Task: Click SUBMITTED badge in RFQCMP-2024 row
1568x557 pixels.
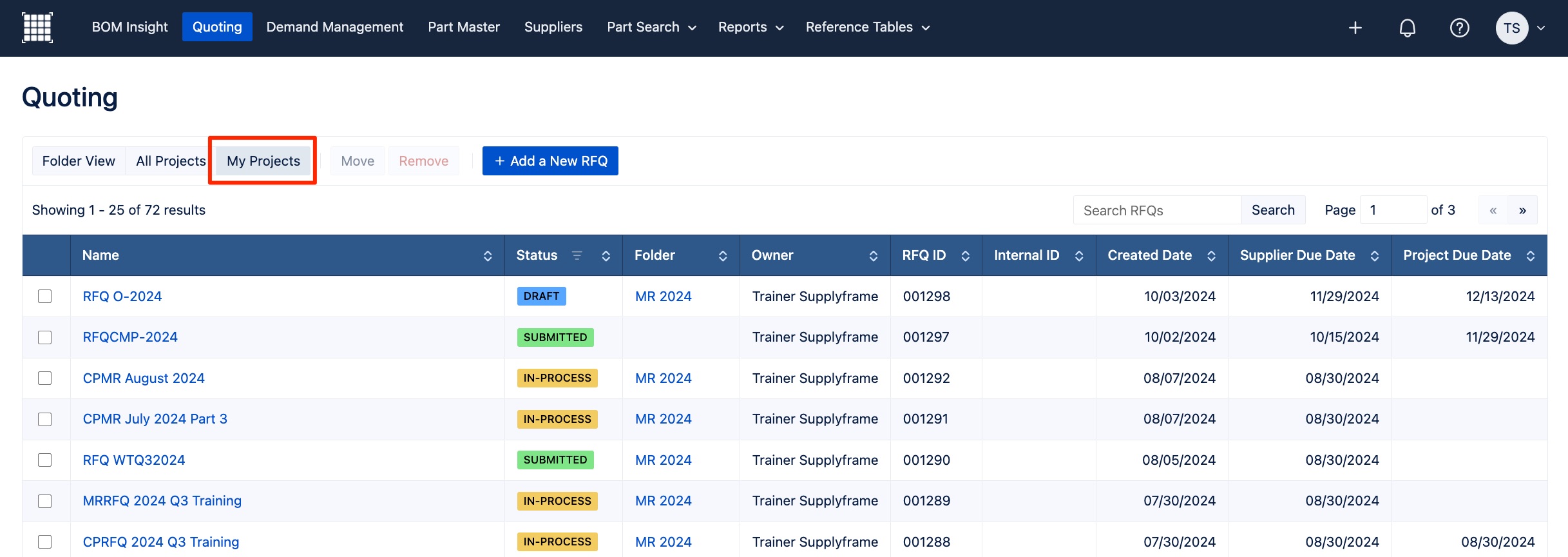Action: pyautogui.click(x=555, y=337)
